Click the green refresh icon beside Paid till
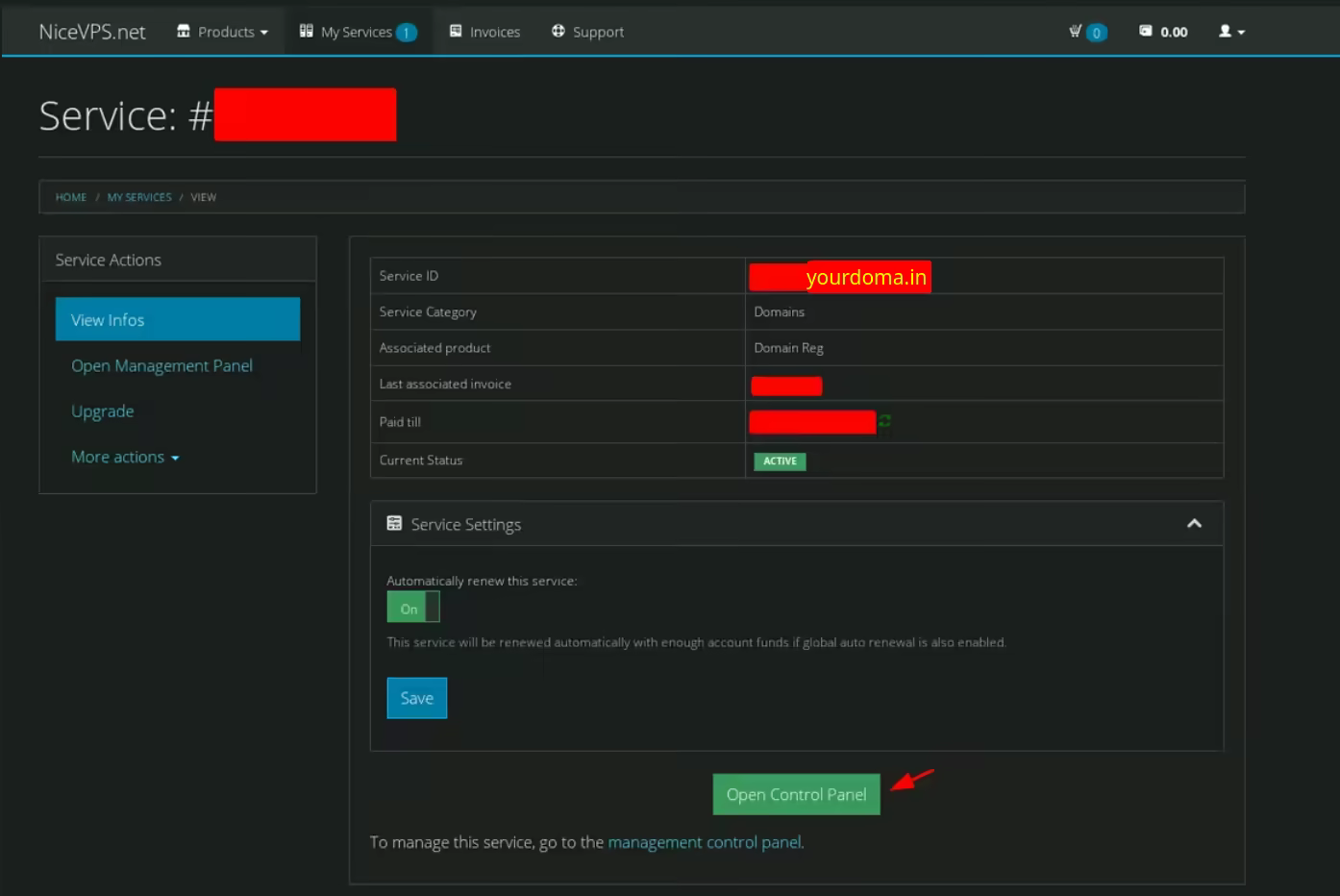Viewport: 1340px width, 896px height. pyautogui.click(x=884, y=421)
